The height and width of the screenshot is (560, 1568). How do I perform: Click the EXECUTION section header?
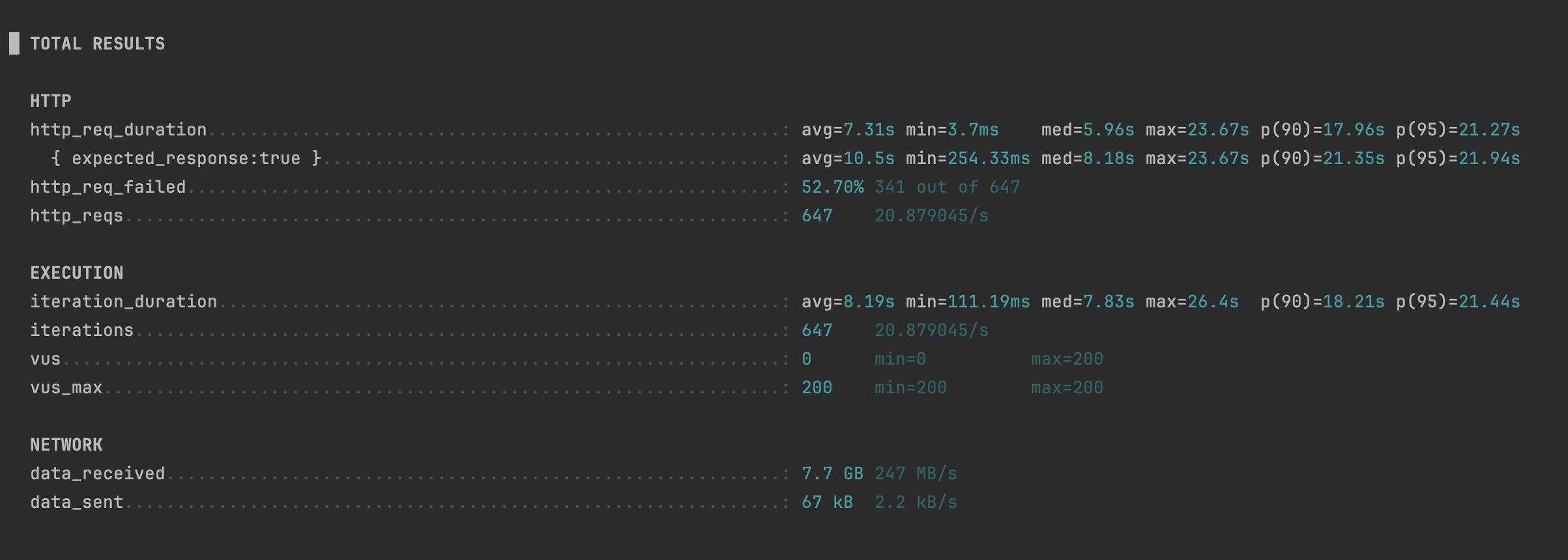[x=76, y=273]
